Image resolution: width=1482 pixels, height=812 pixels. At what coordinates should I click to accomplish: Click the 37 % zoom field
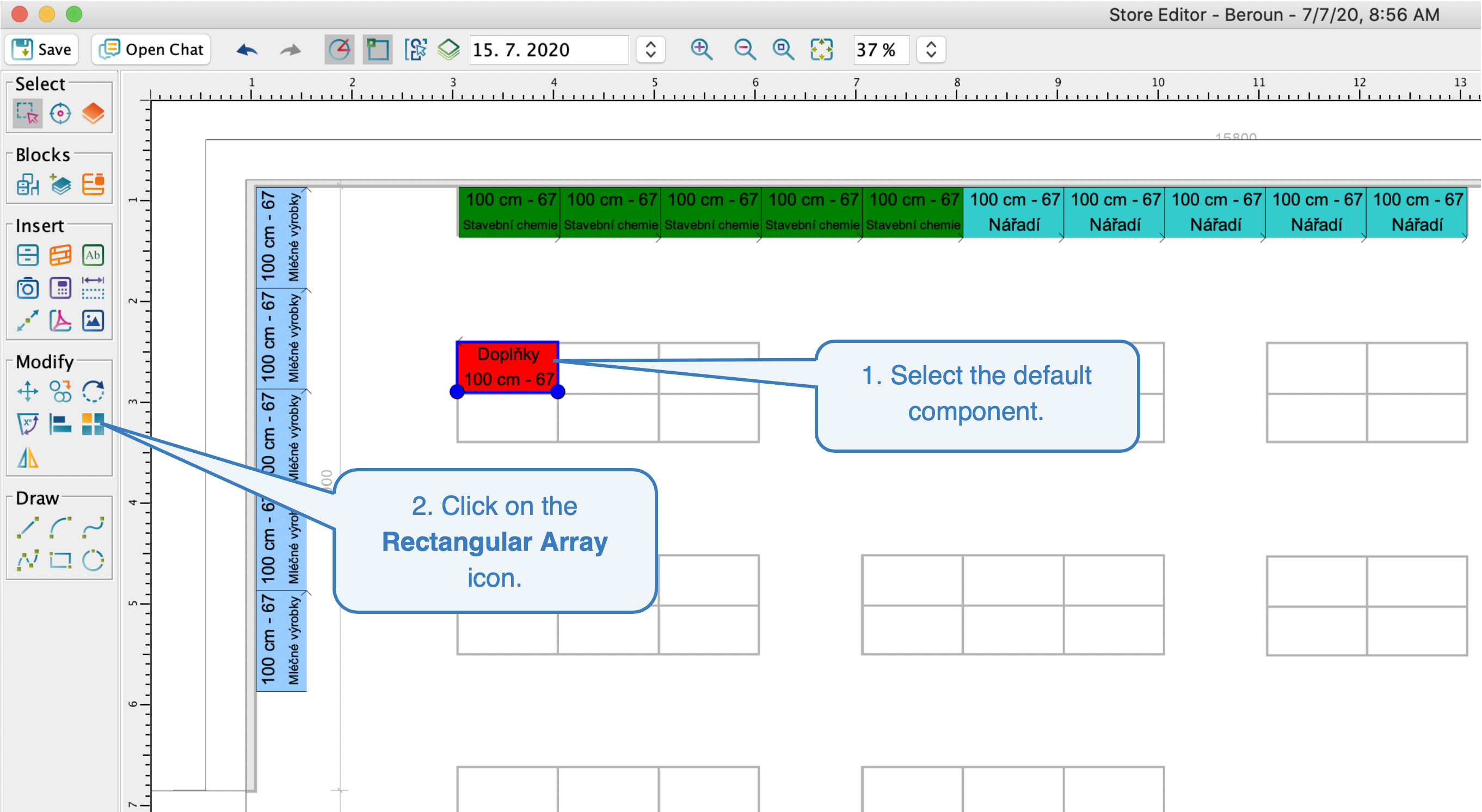[x=881, y=50]
